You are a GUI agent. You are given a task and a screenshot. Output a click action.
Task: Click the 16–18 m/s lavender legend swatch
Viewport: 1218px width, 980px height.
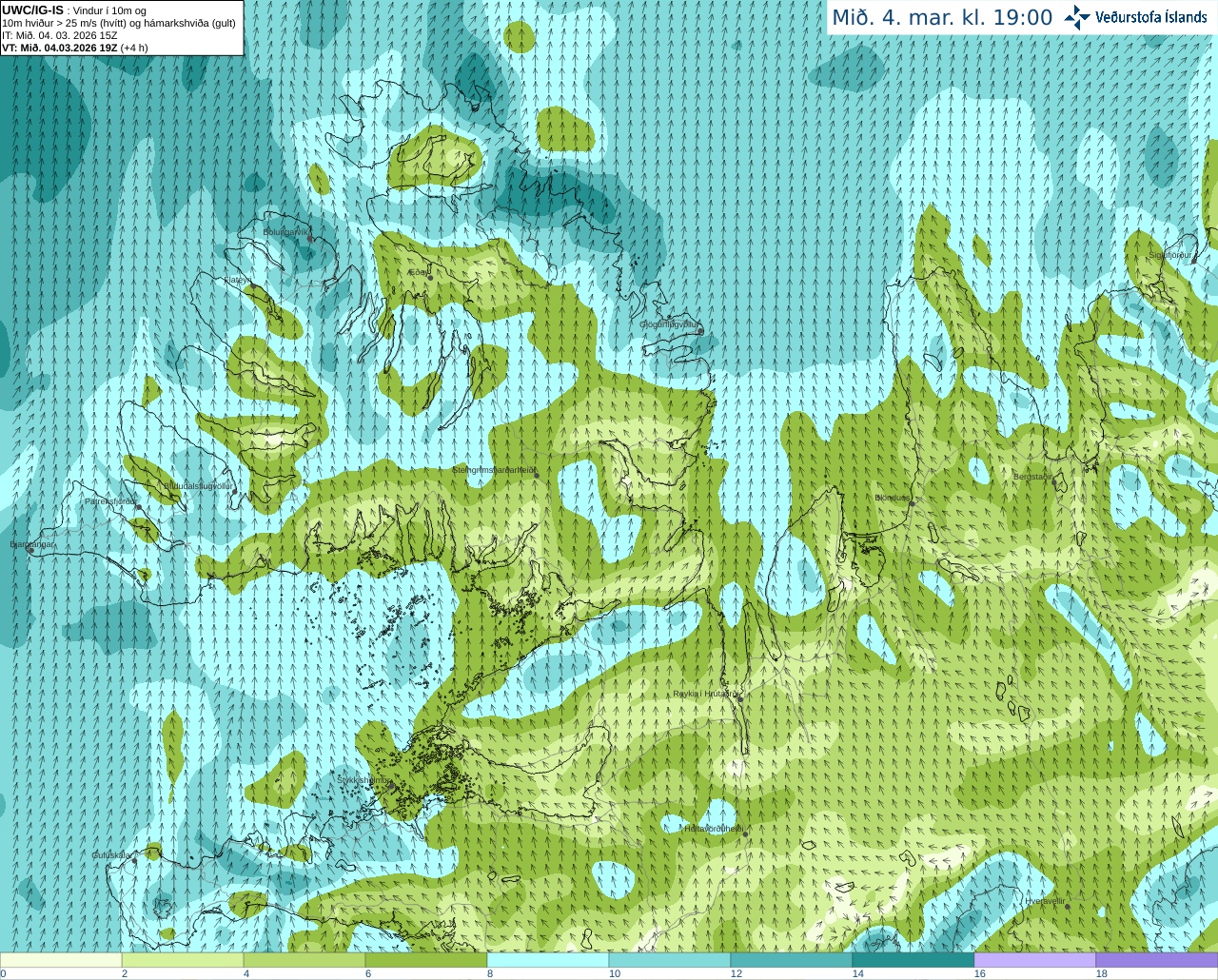1035,960
